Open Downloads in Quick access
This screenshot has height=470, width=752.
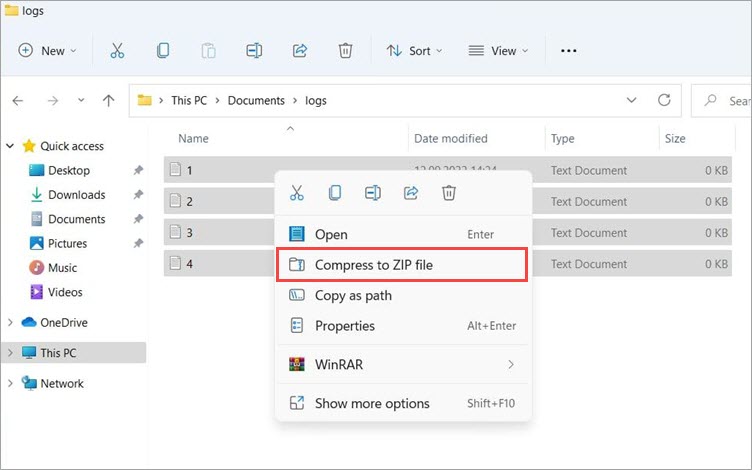coord(76,195)
